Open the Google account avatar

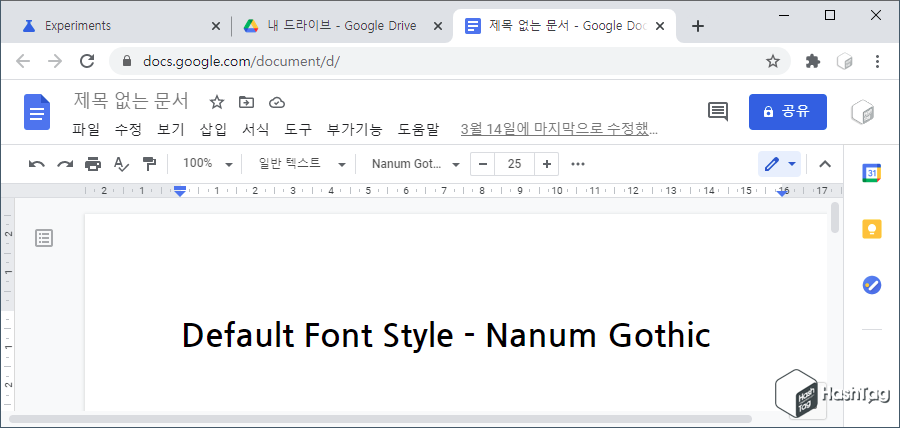(862, 112)
